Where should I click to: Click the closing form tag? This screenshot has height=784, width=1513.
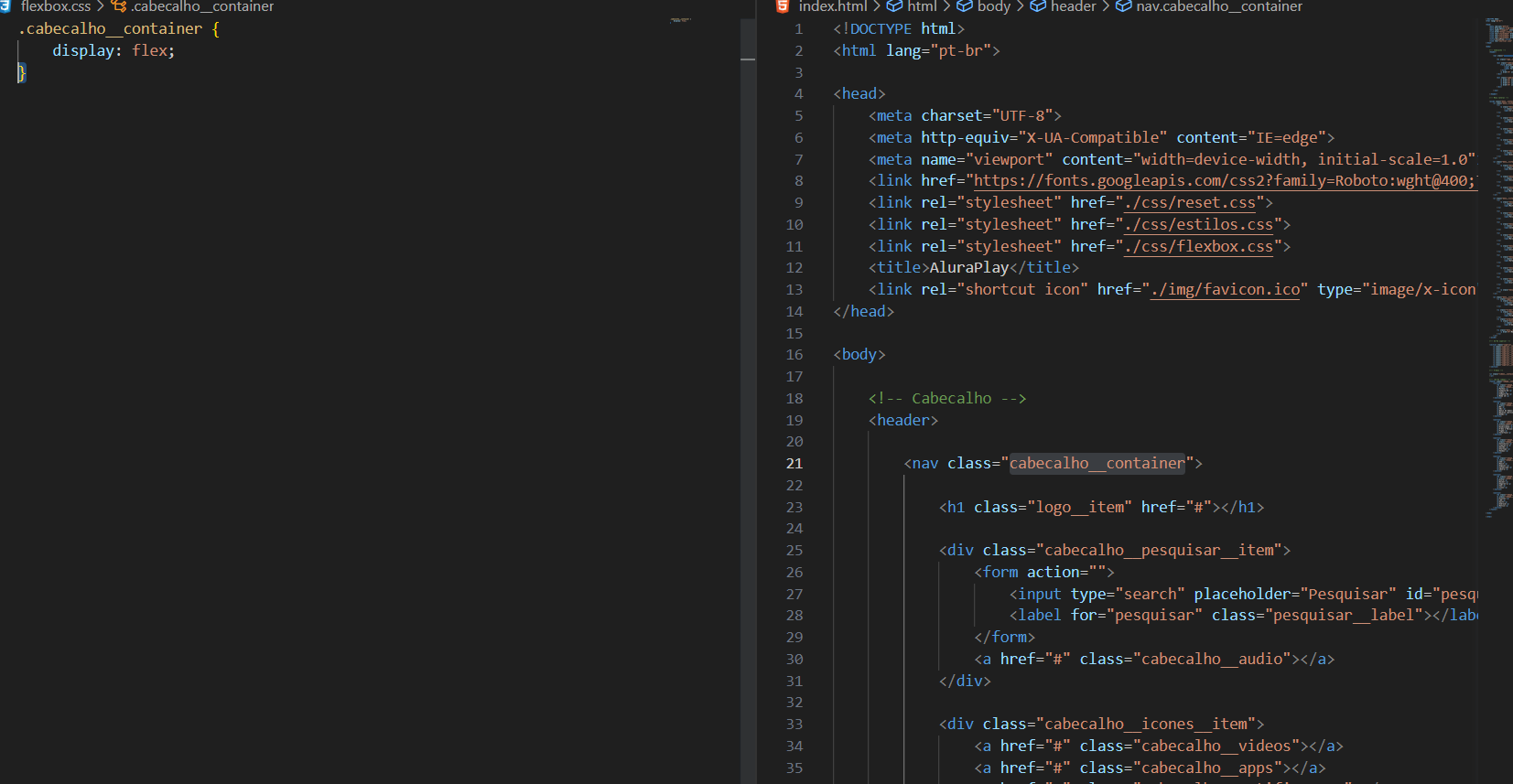pos(1005,638)
